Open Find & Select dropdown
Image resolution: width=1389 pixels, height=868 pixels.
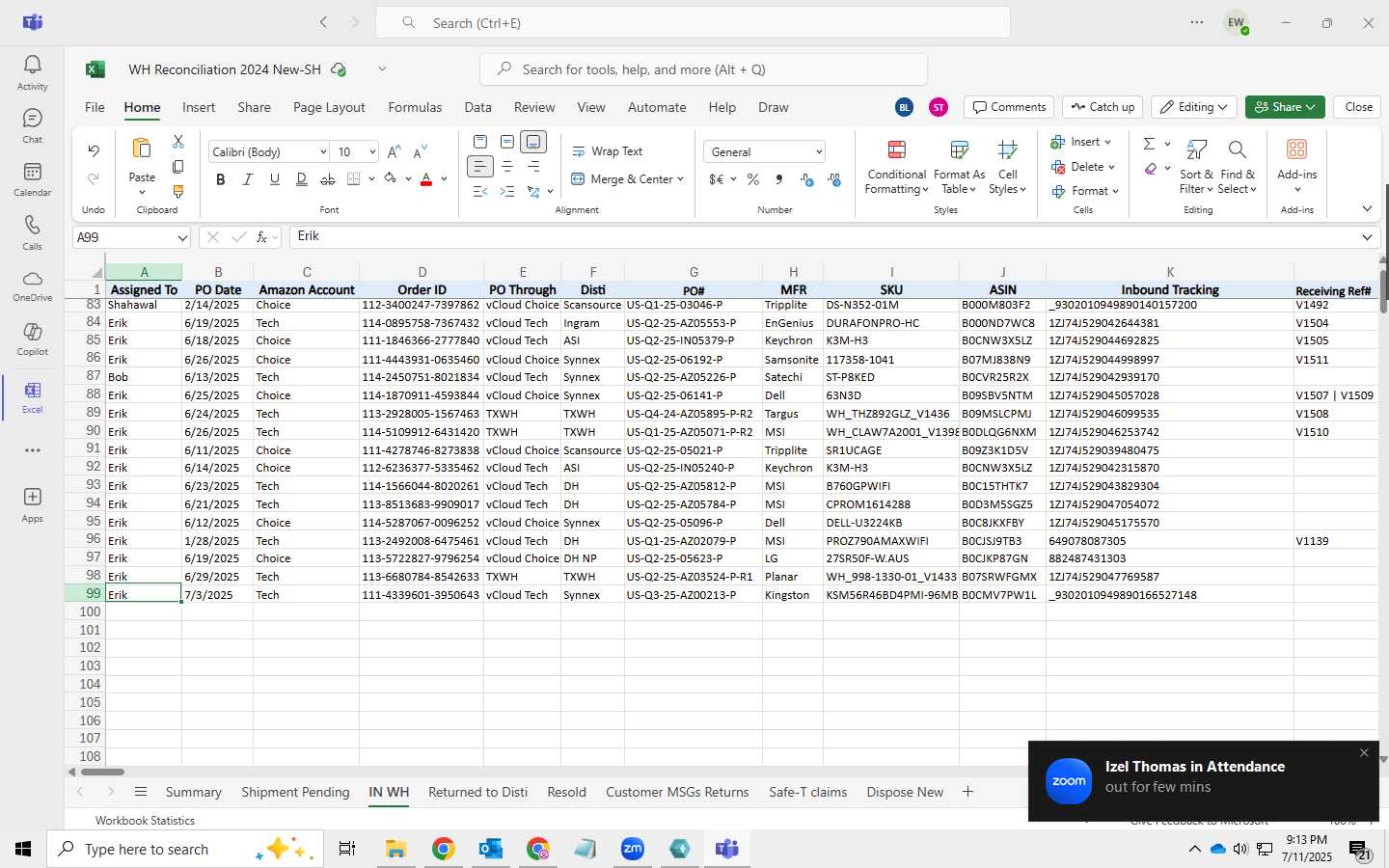[x=1238, y=167]
